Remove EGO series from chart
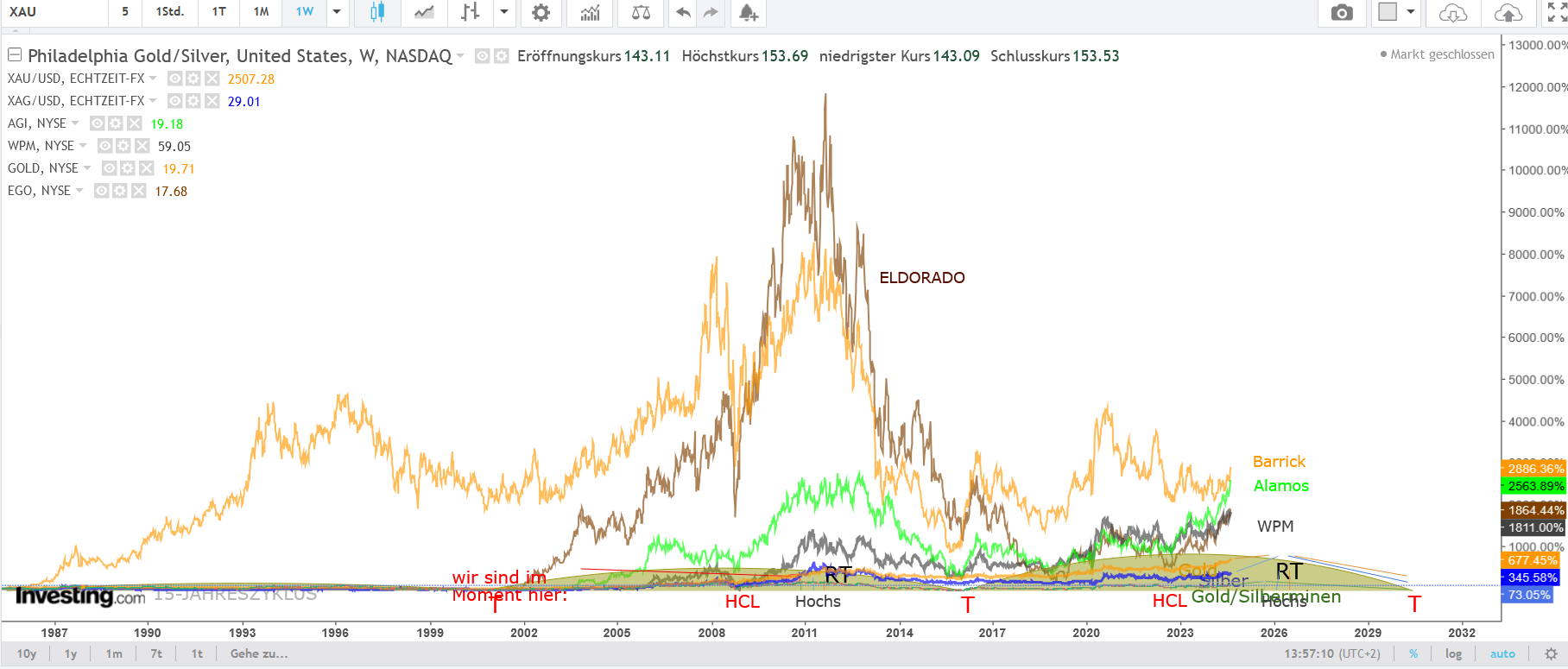Image resolution: width=1568 pixels, height=669 pixels. tap(139, 191)
